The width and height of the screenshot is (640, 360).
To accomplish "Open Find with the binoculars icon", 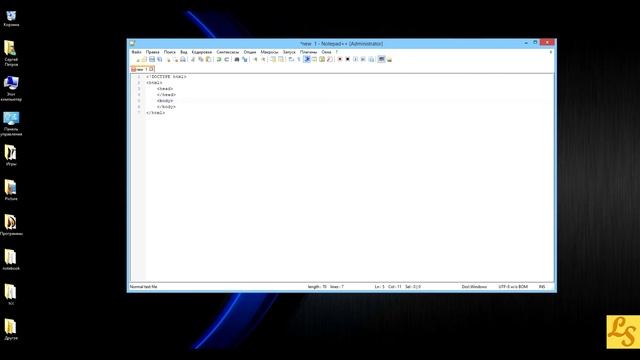I will (237, 60).
